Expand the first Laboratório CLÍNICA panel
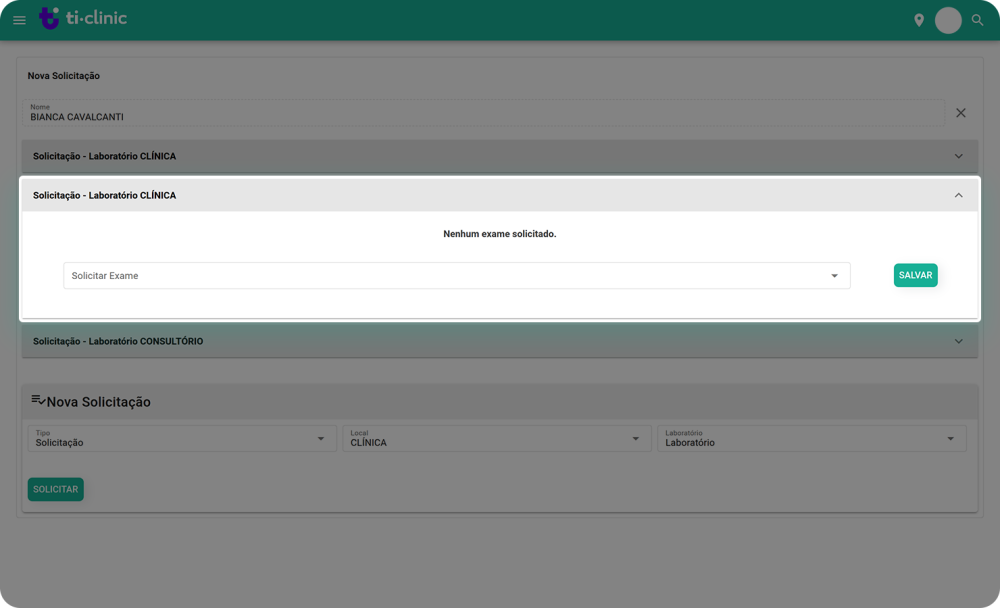Screen dimensions: 1000x608 point(500,156)
